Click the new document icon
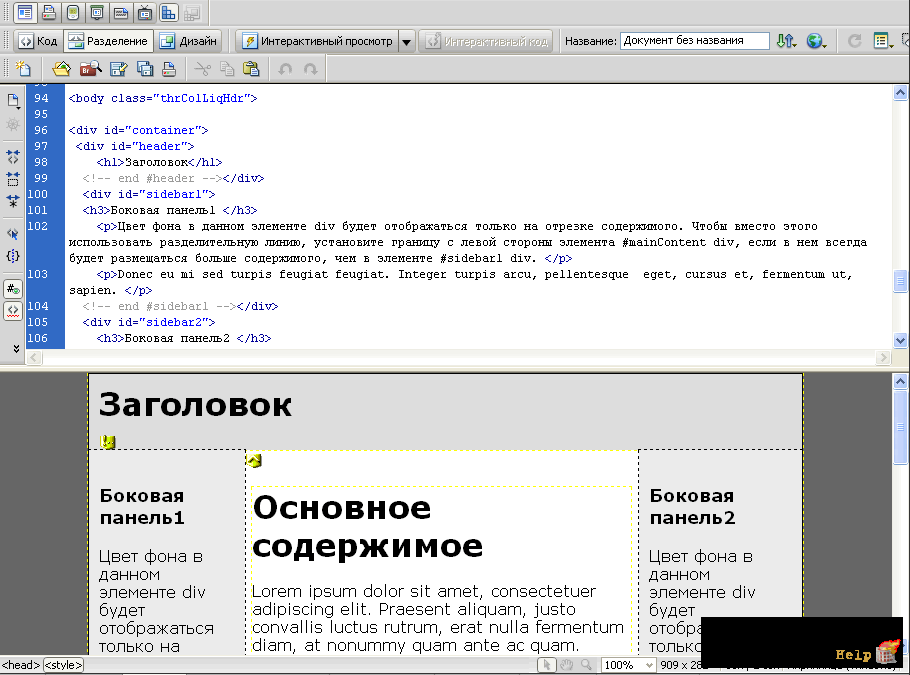This screenshot has width=910, height=675. (x=23, y=69)
